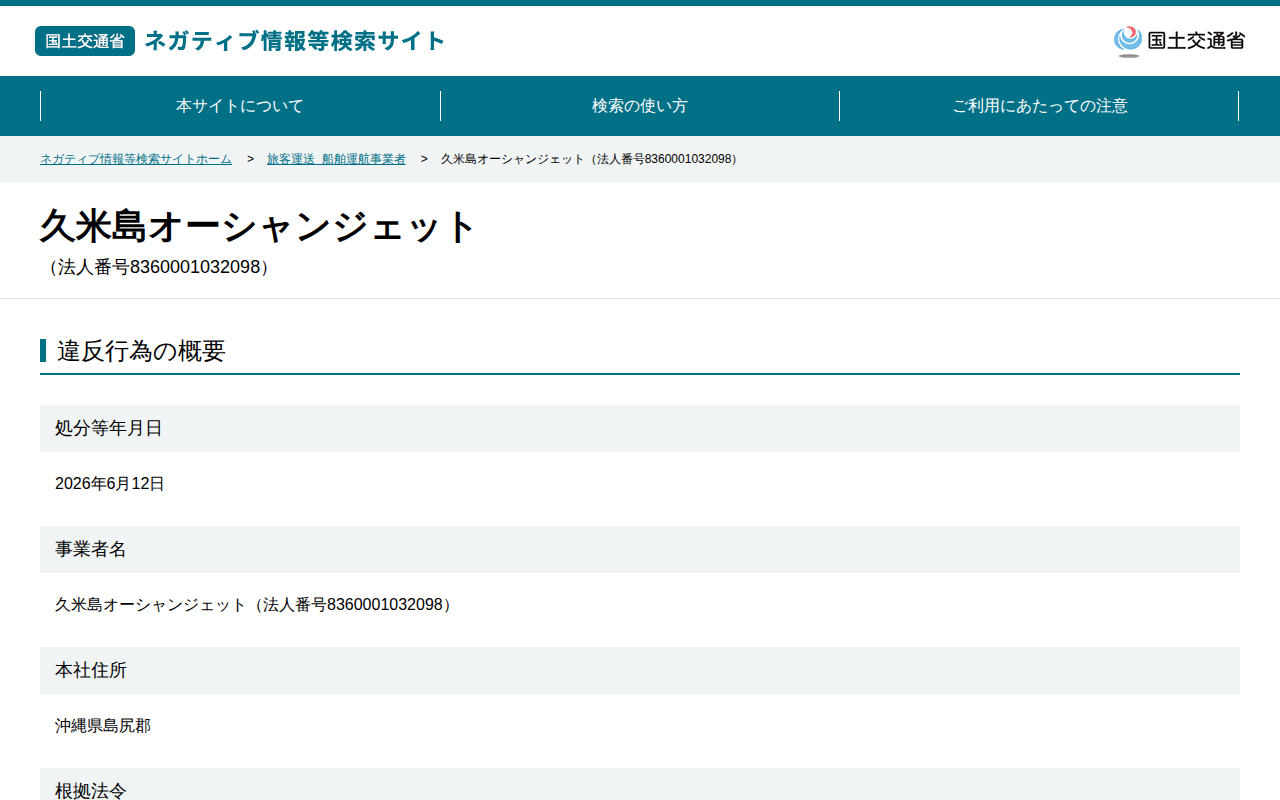The width and height of the screenshot is (1280, 800).
Task: Click the 事業者名 value with 法人番号
Action: (253, 605)
